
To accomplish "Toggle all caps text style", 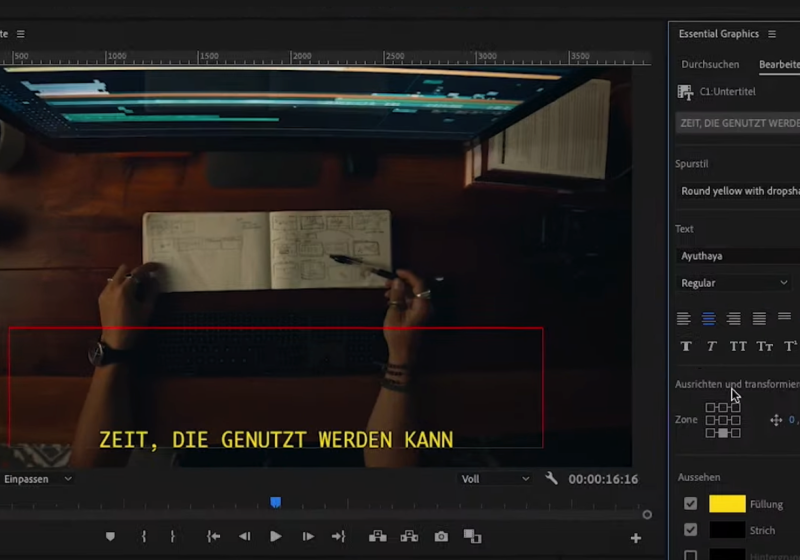I will 738,347.
